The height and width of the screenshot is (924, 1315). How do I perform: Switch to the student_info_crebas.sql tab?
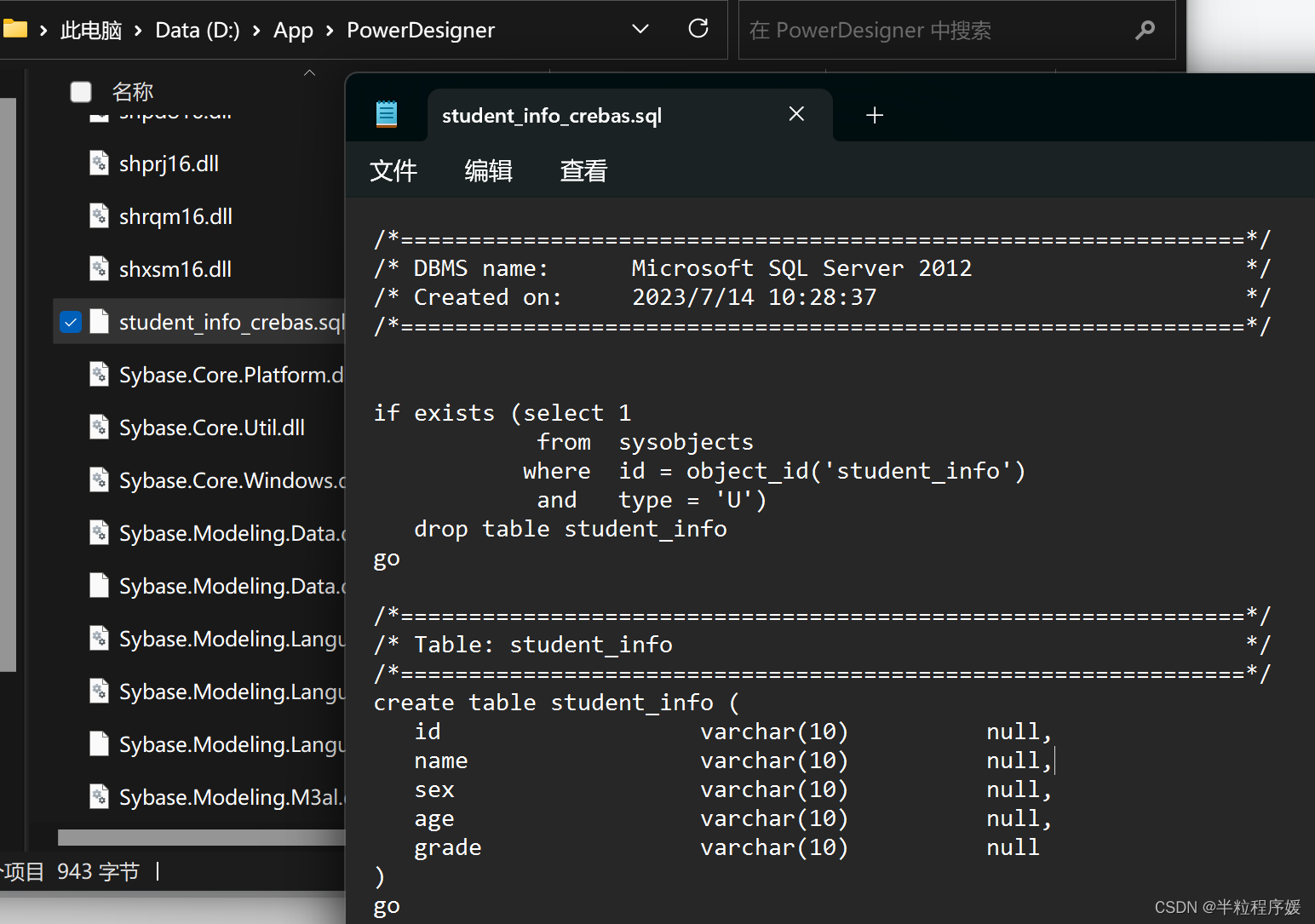[552, 114]
